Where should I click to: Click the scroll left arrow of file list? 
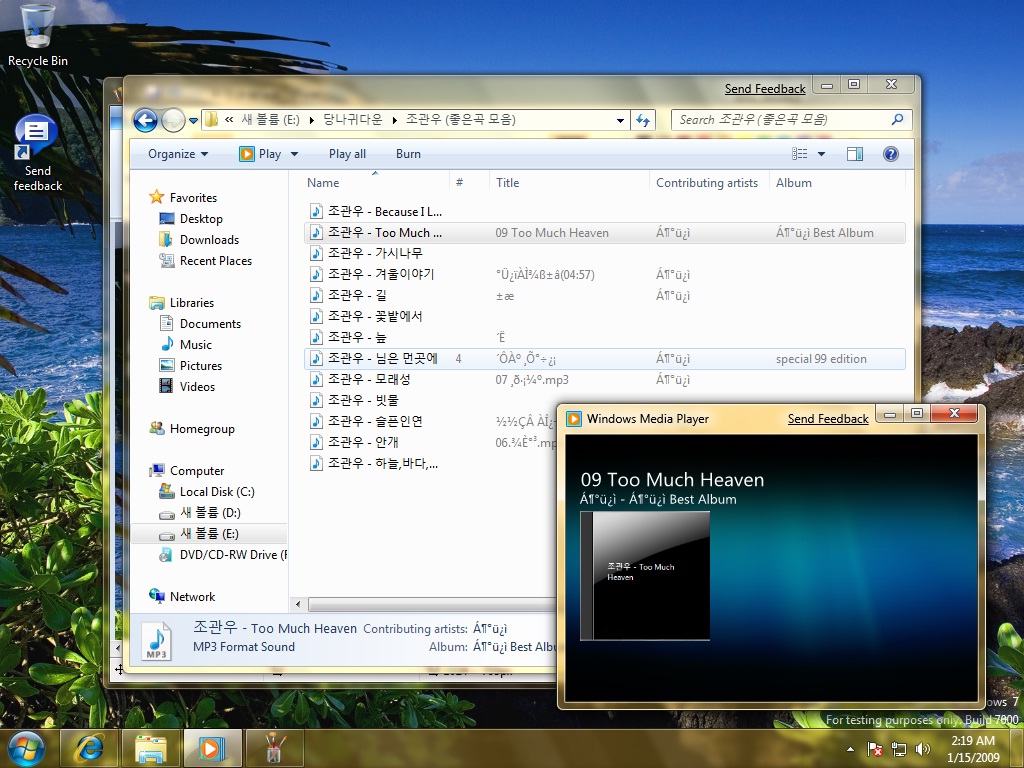298,605
